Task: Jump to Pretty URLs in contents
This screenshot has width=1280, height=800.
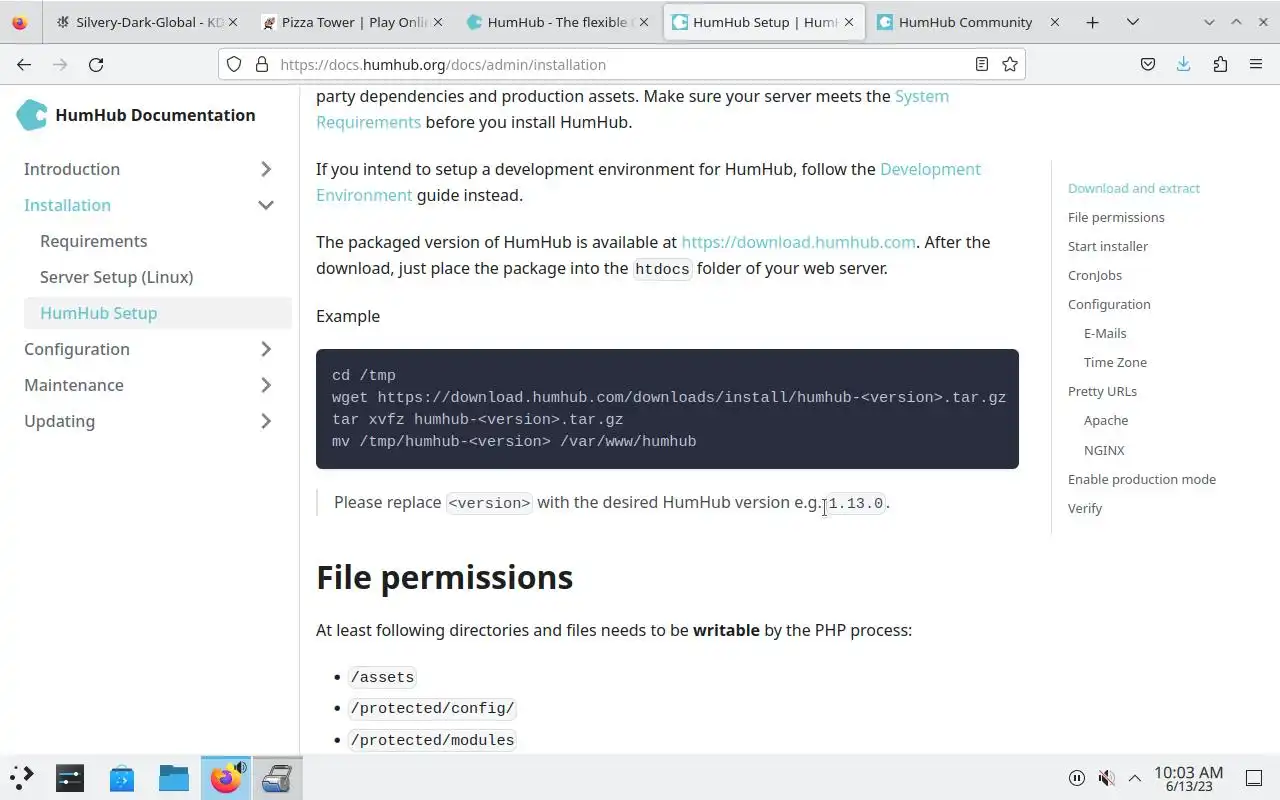Action: coord(1102,391)
